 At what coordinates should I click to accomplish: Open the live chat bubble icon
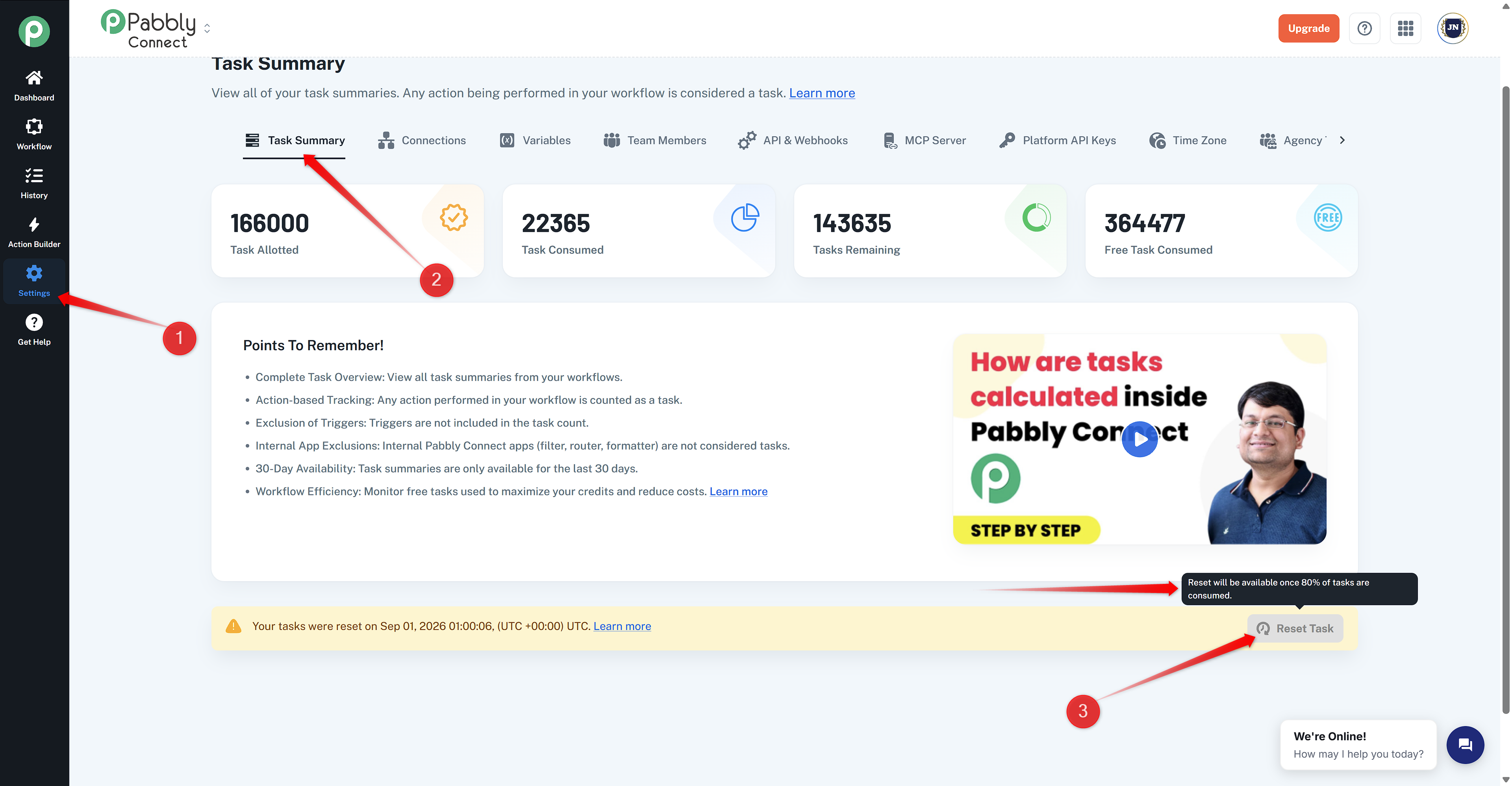point(1466,745)
